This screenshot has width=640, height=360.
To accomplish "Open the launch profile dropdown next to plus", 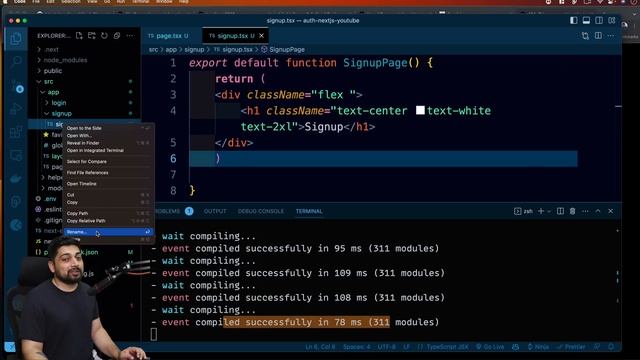I will click(x=549, y=211).
